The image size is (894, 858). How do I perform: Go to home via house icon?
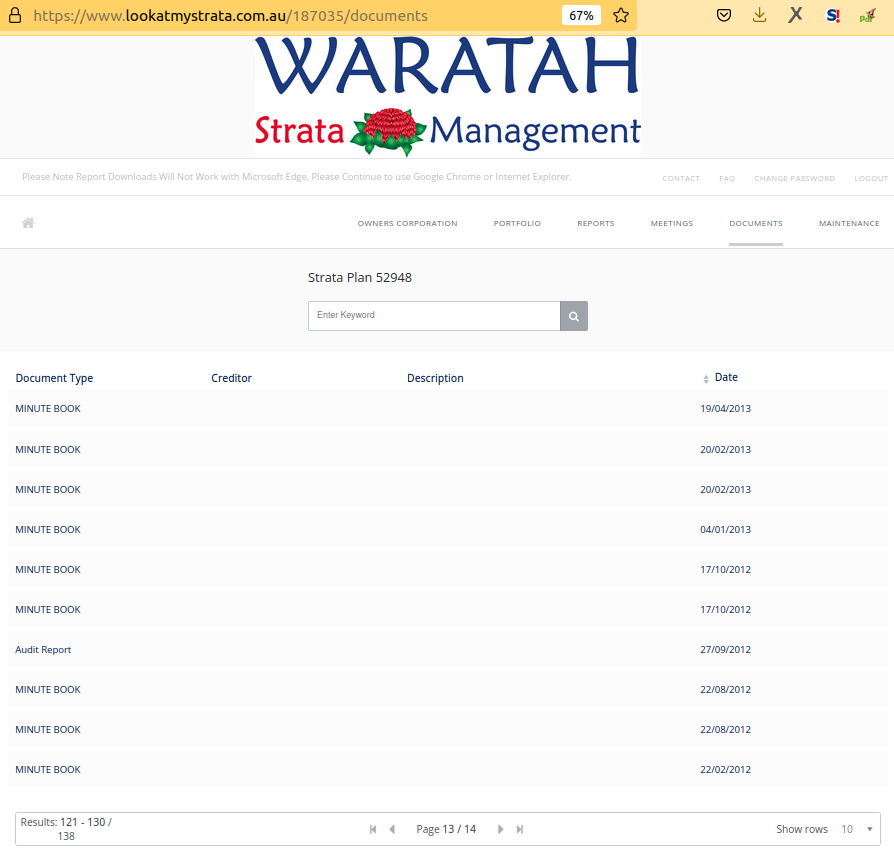tap(28, 223)
